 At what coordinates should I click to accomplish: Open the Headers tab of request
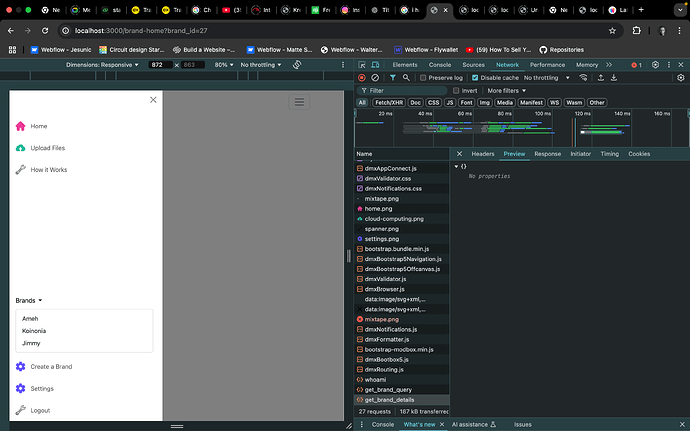coord(483,154)
